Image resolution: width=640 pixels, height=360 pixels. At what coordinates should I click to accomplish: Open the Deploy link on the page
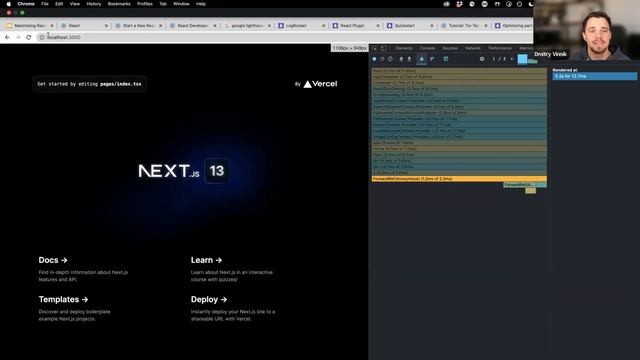[x=209, y=299]
